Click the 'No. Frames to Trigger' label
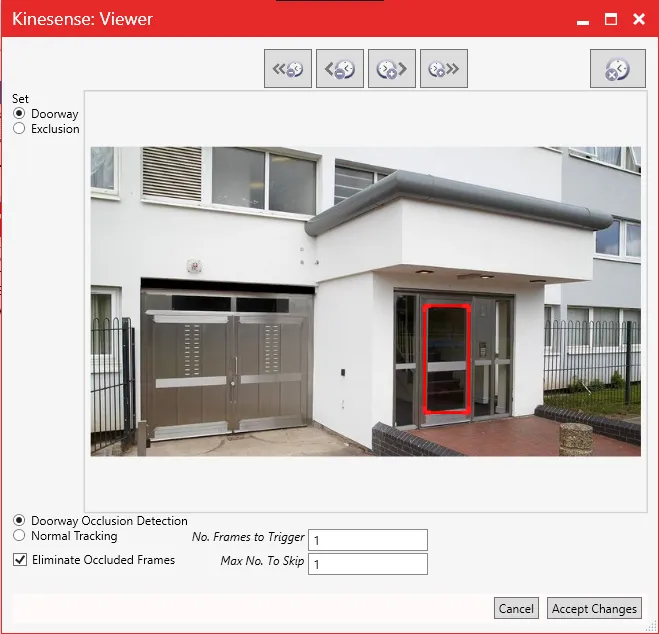 tap(248, 537)
